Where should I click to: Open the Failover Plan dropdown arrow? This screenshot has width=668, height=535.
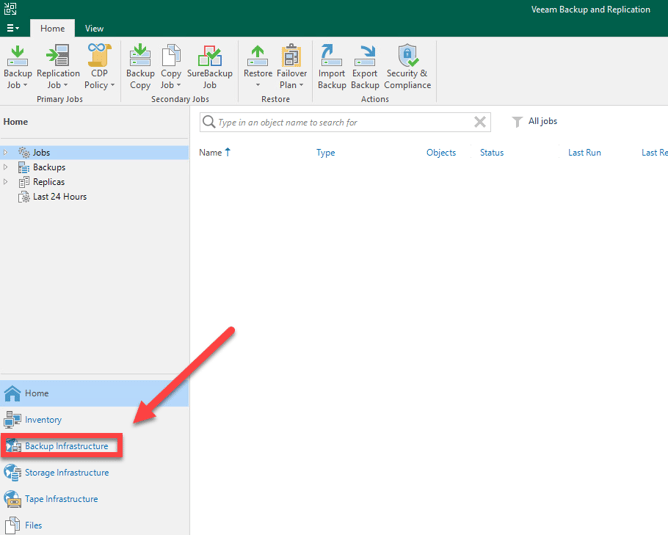[x=301, y=85]
